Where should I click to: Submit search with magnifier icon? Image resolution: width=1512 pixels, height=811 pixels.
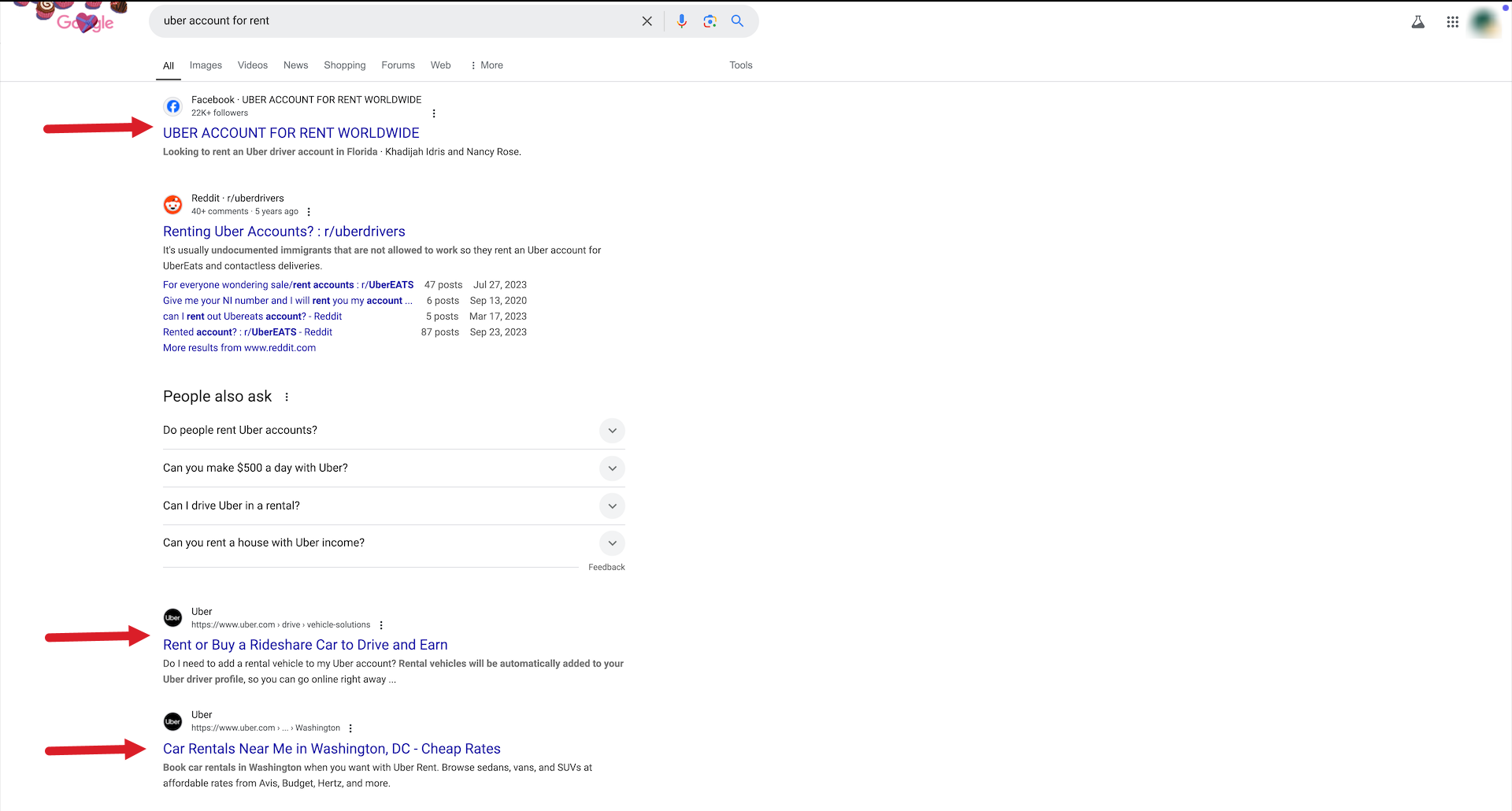737,21
